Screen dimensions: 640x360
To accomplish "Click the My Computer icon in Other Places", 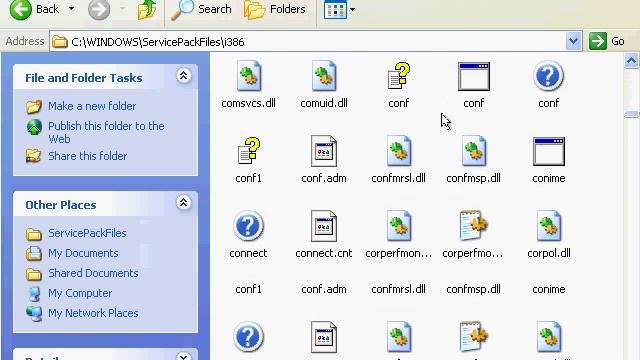I will point(34,293).
